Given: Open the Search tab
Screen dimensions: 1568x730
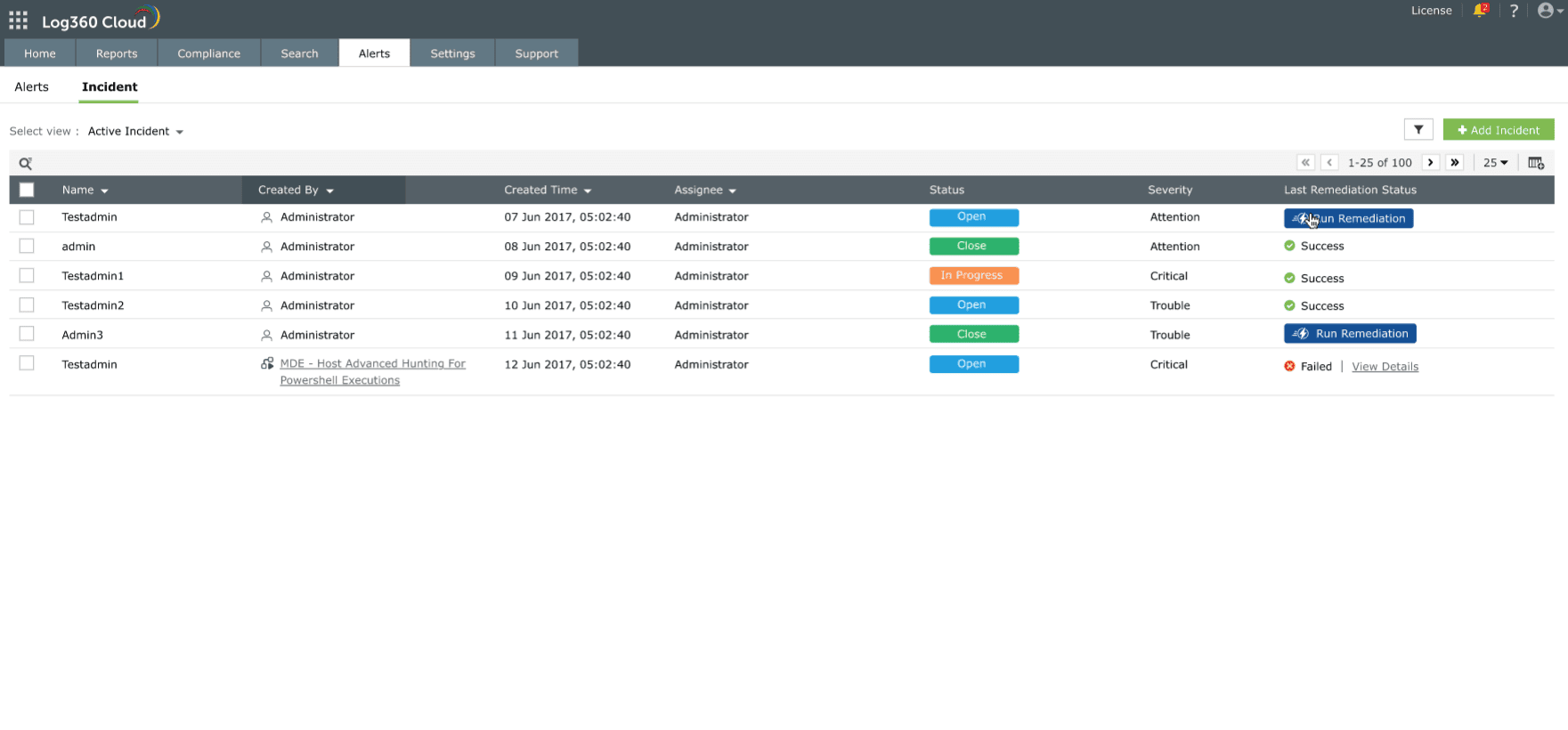Looking at the screenshot, I should click(299, 53).
